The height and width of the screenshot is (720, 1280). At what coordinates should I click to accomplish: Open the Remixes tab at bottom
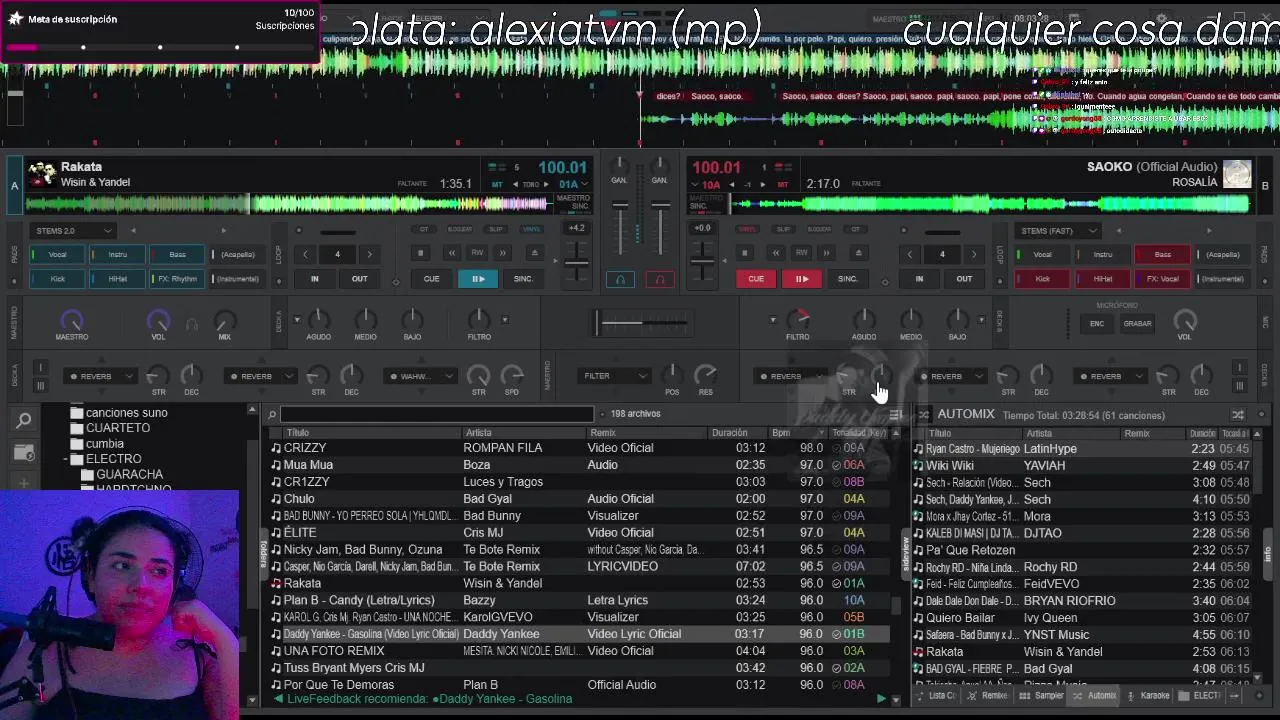(989, 695)
